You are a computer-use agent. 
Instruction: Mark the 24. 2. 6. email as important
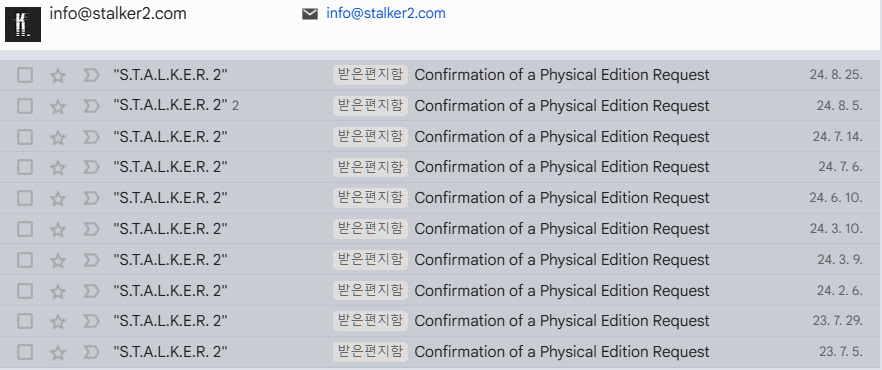(91, 291)
